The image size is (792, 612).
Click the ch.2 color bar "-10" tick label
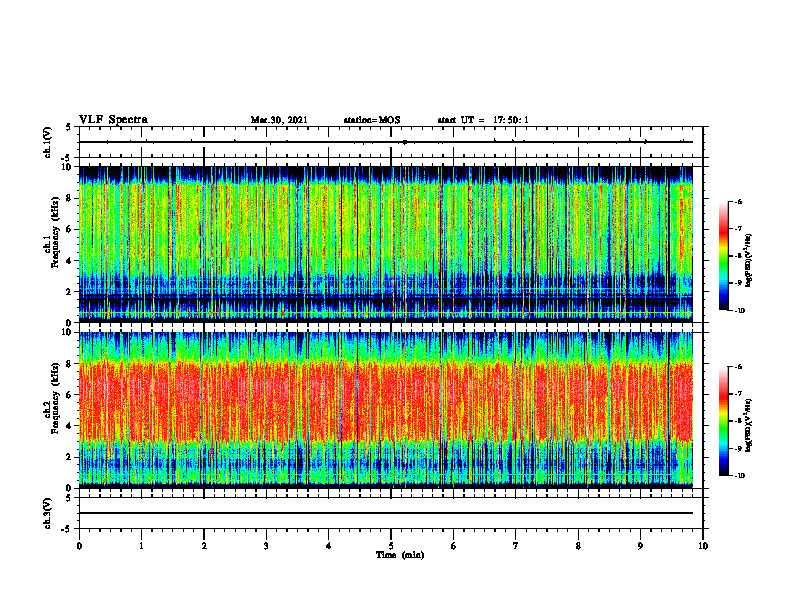tap(740, 476)
